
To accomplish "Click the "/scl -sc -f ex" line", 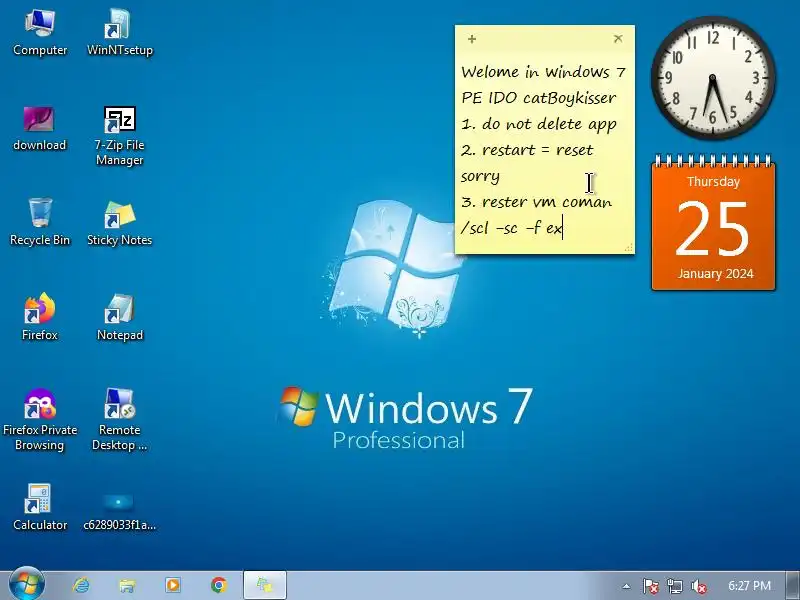I will click(x=511, y=228).
